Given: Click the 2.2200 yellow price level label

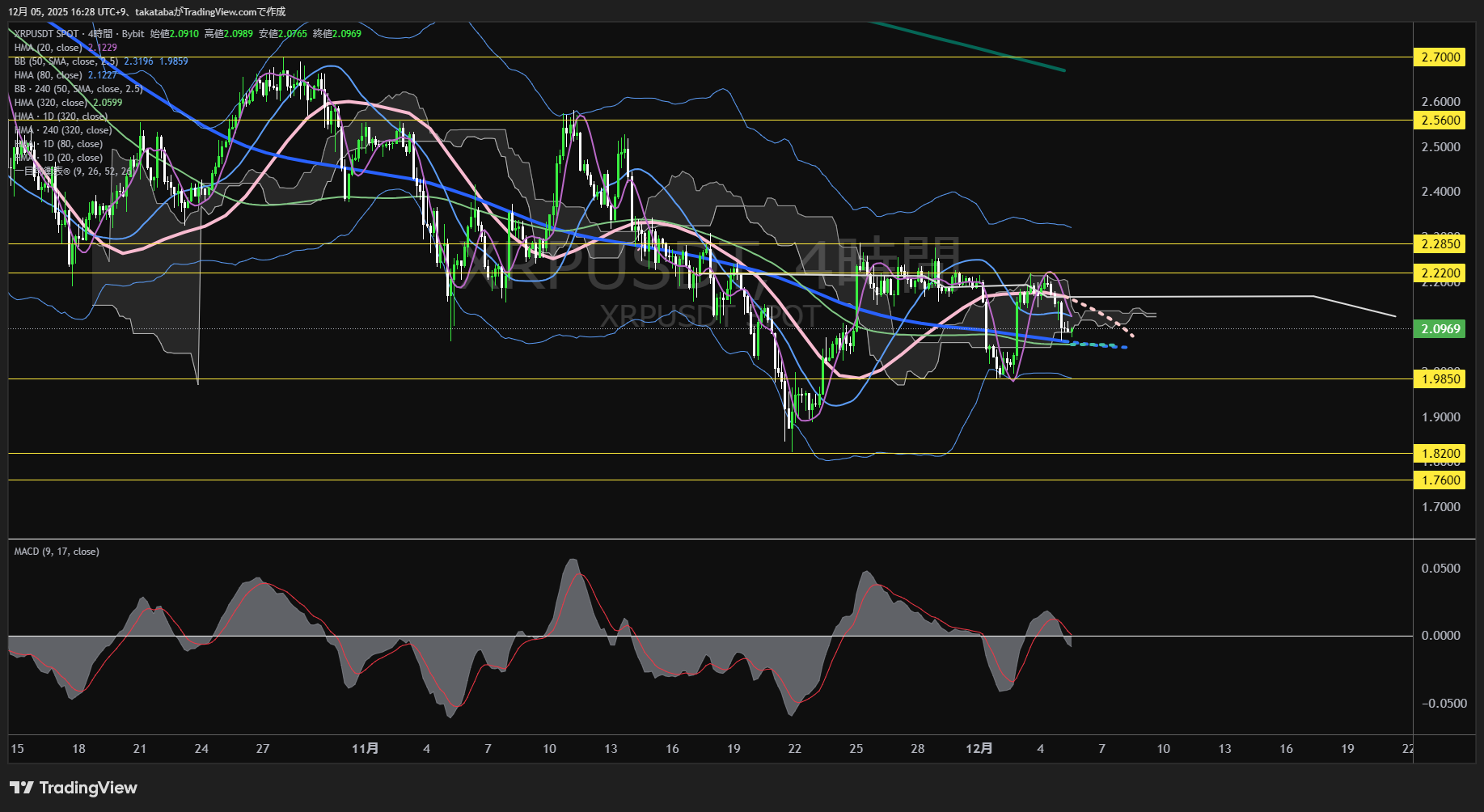Looking at the screenshot, I should click(1440, 273).
